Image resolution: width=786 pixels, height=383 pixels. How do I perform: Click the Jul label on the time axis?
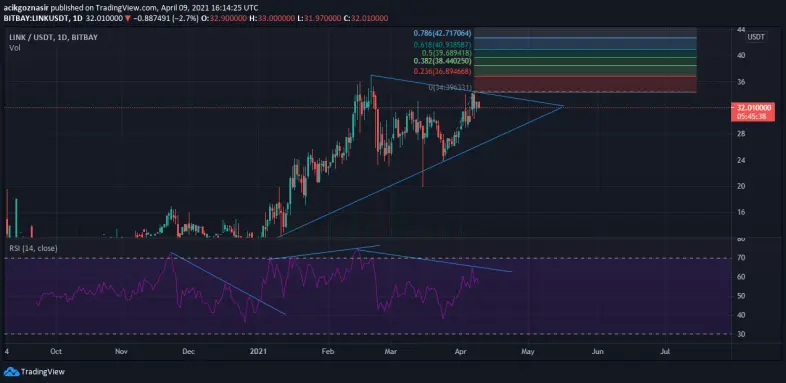pyautogui.click(x=665, y=352)
